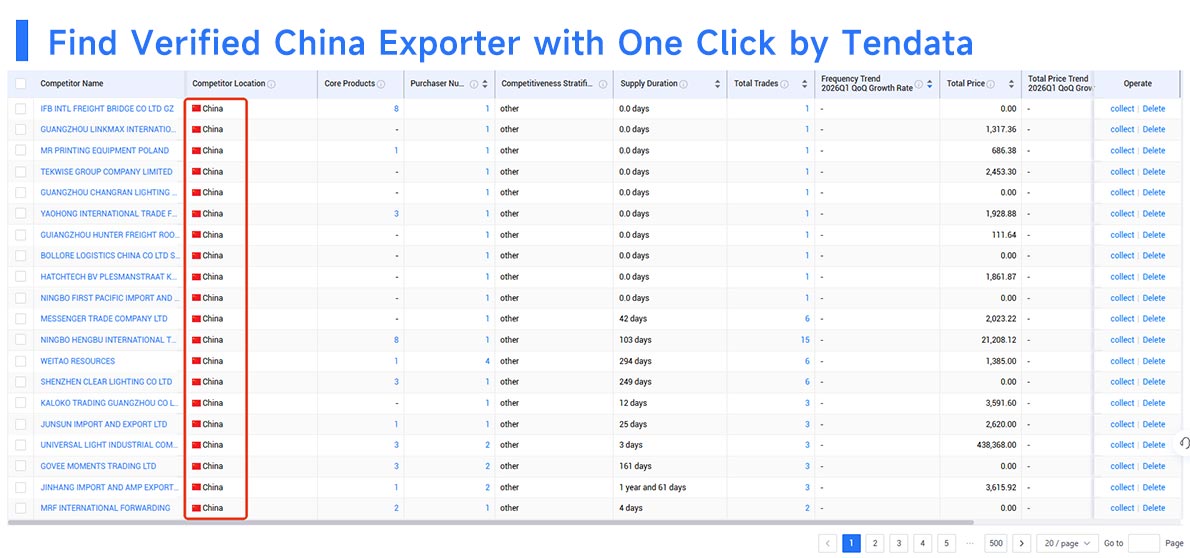
Task: Click core products 8 in IFB INTL row
Action: tap(396, 109)
